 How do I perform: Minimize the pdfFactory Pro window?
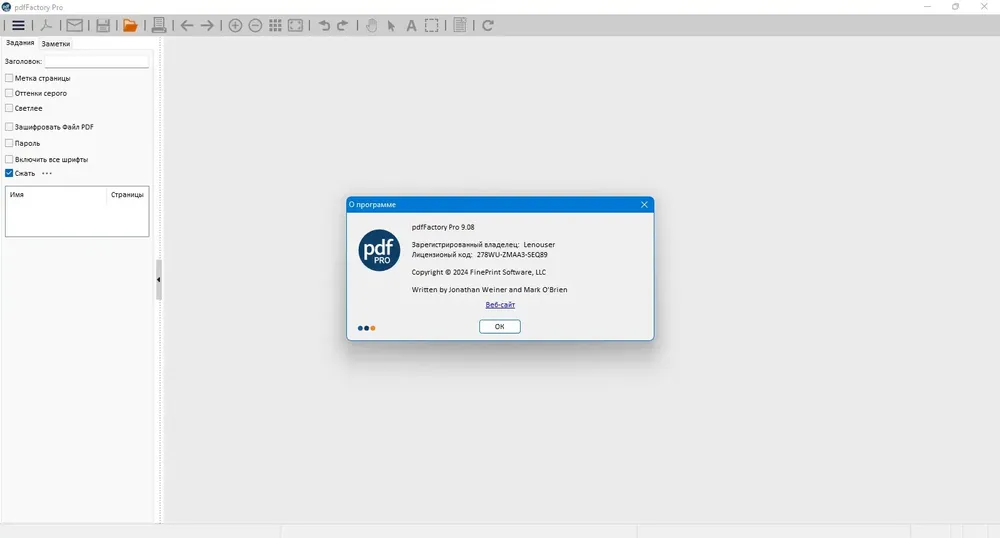[x=927, y=6]
